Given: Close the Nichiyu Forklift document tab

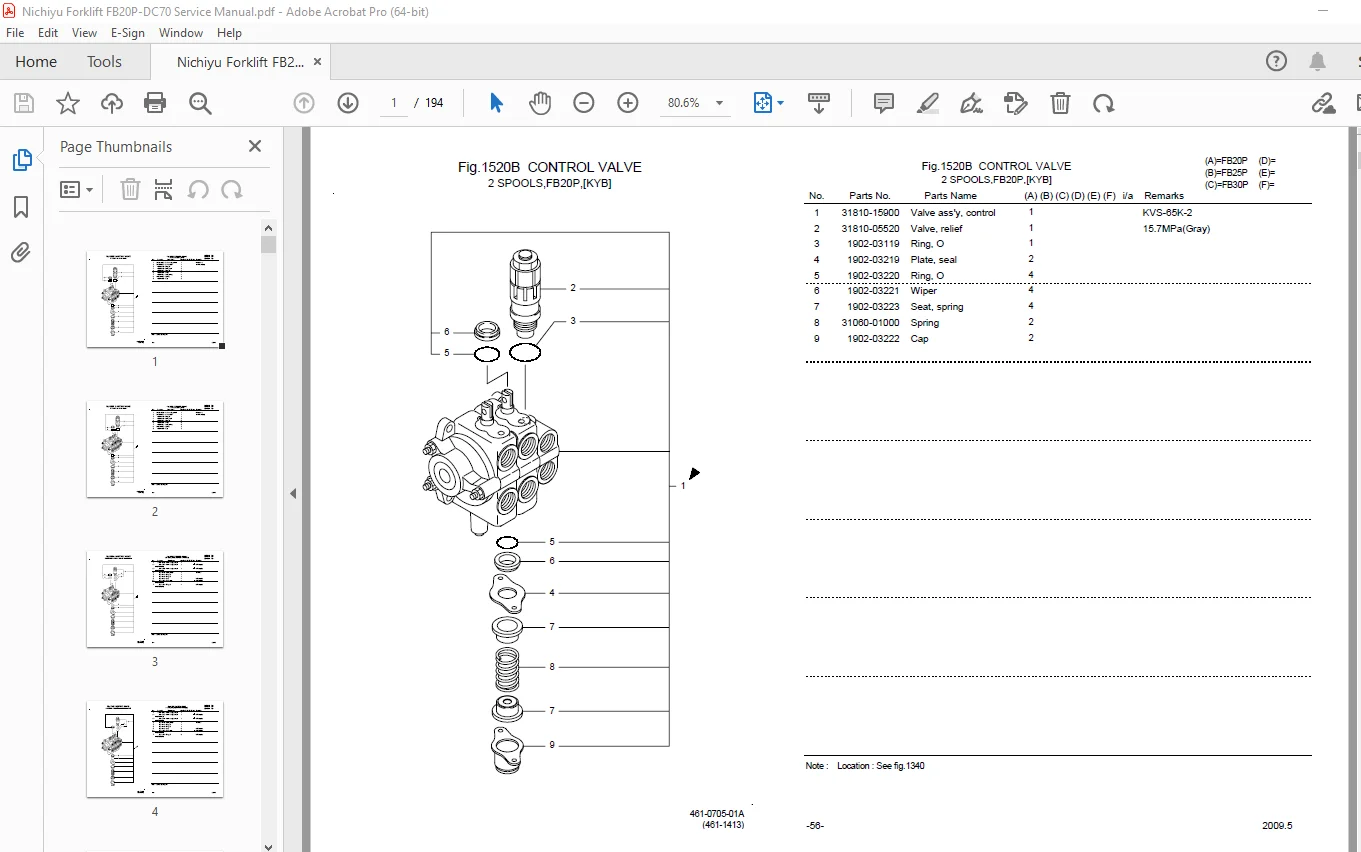Looking at the screenshot, I should 318,62.
